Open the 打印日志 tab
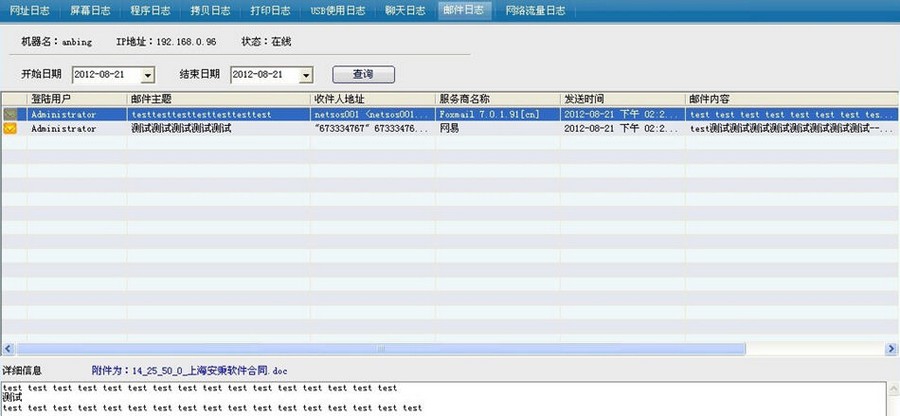Viewport: 900px width, 416px height. point(270,10)
